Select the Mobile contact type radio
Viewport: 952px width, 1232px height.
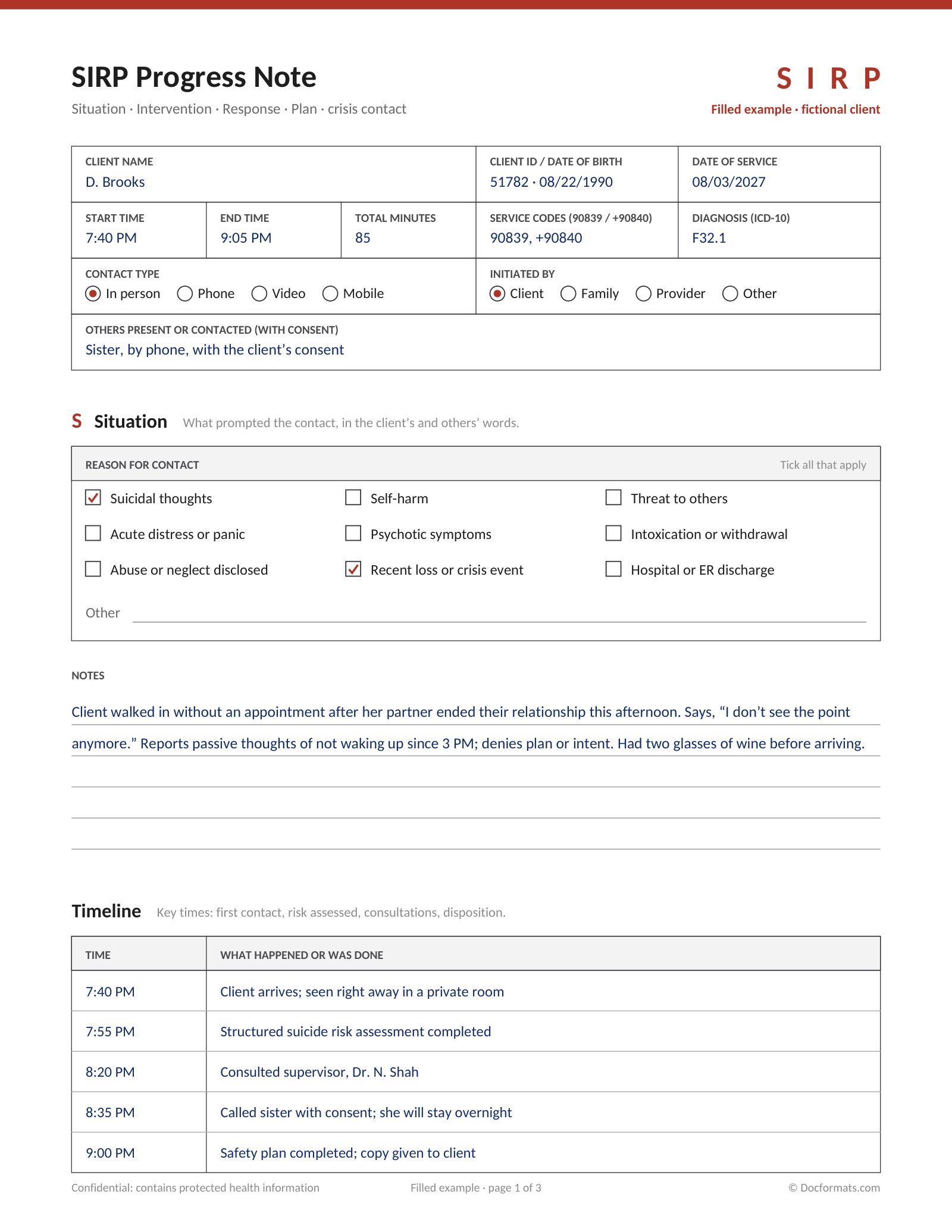330,294
